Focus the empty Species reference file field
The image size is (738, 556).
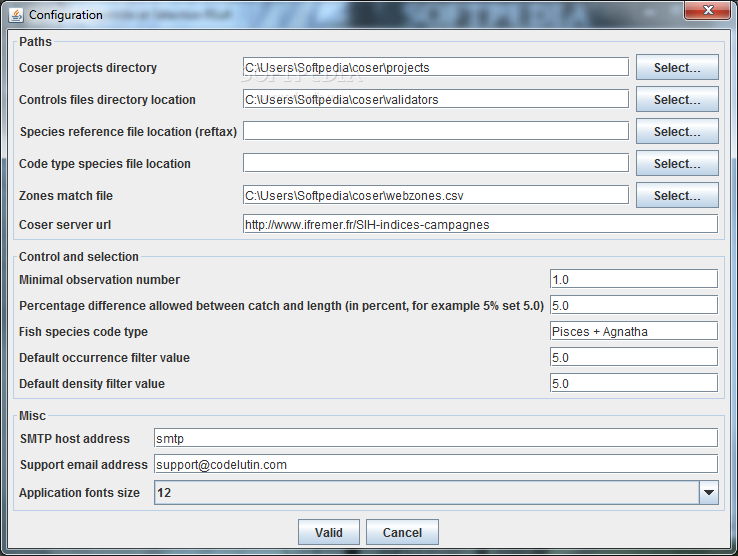click(x=436, y=131)
